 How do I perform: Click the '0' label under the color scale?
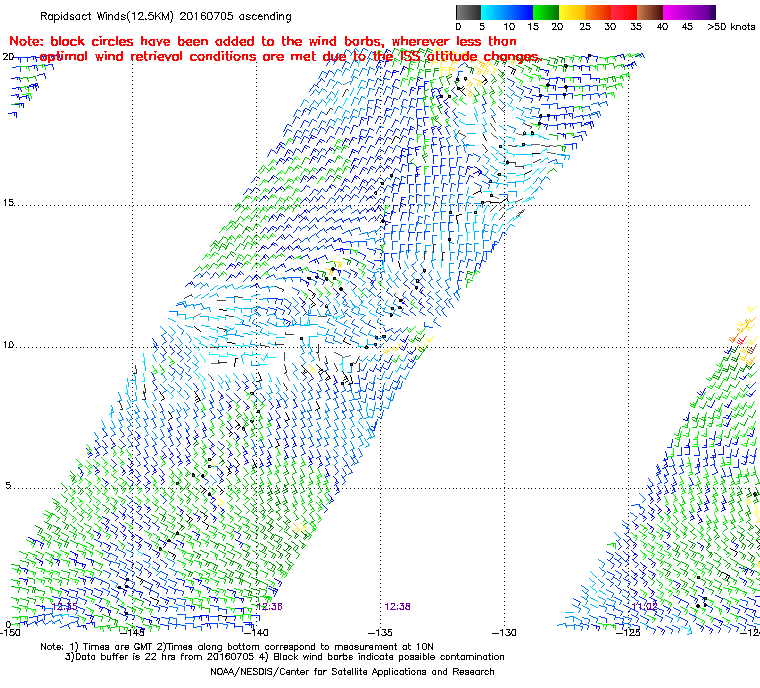pos(459,27)
